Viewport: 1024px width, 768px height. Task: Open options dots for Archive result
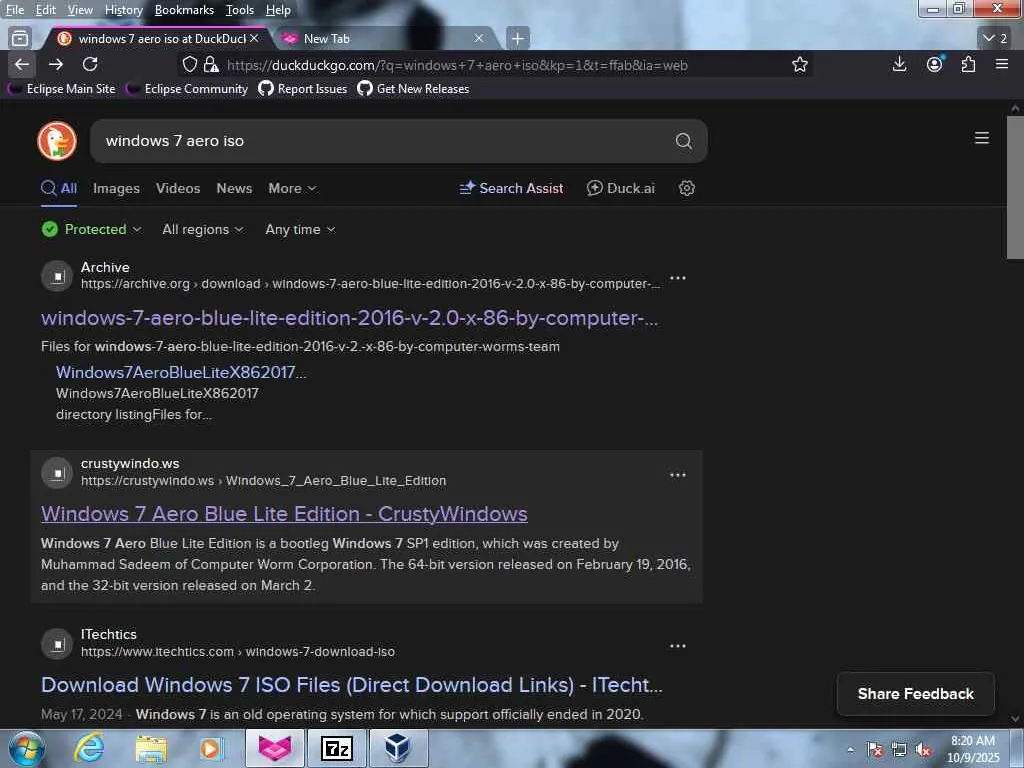678,278
